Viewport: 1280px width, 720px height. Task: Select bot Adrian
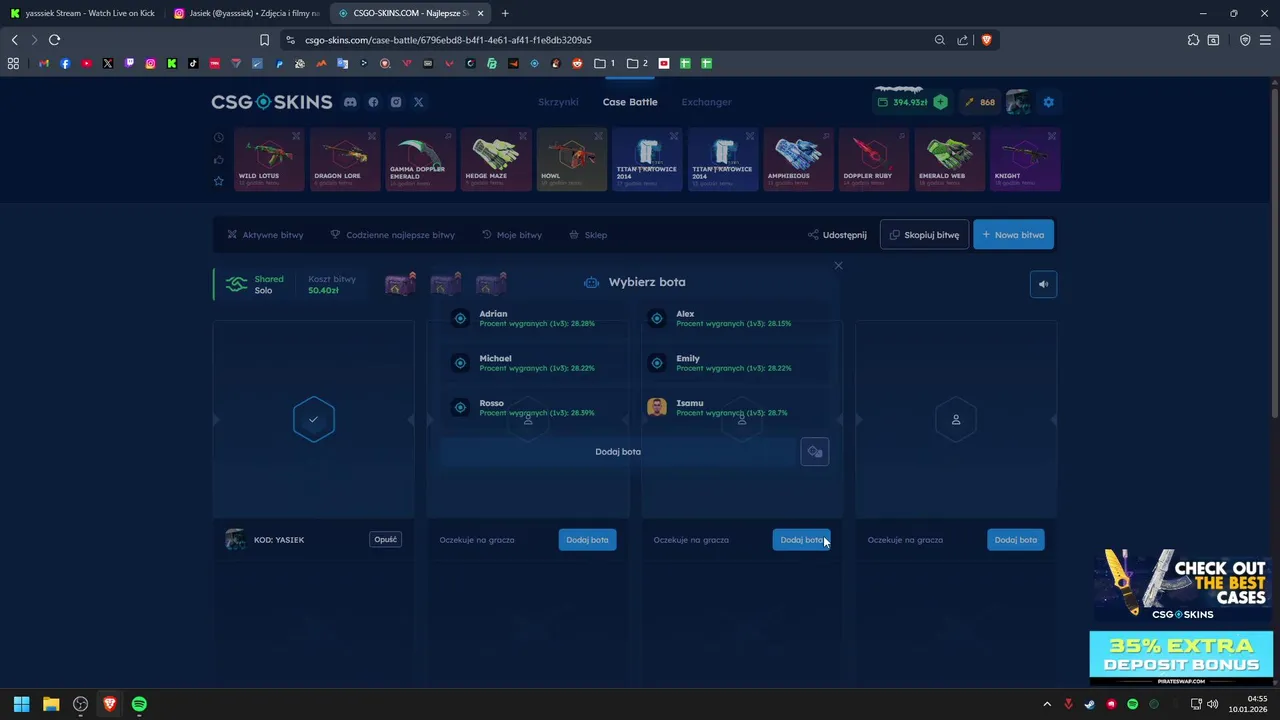(537, 318)
